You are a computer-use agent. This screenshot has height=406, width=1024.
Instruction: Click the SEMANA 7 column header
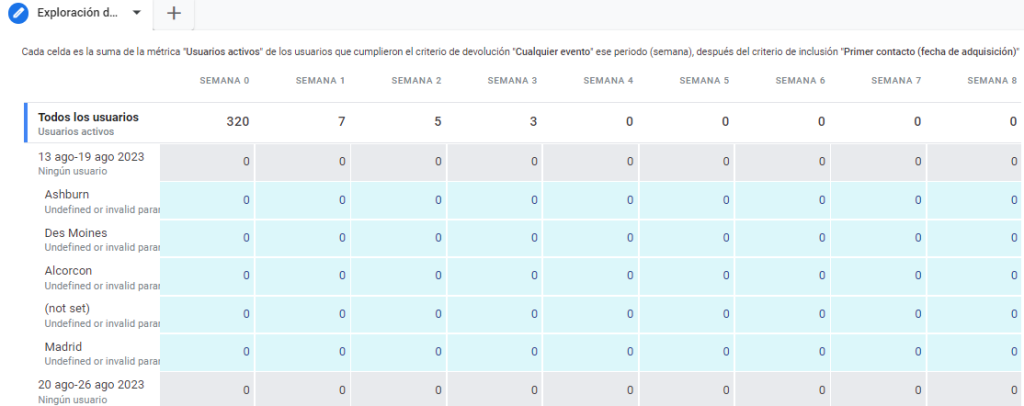[x=896, y=80]
